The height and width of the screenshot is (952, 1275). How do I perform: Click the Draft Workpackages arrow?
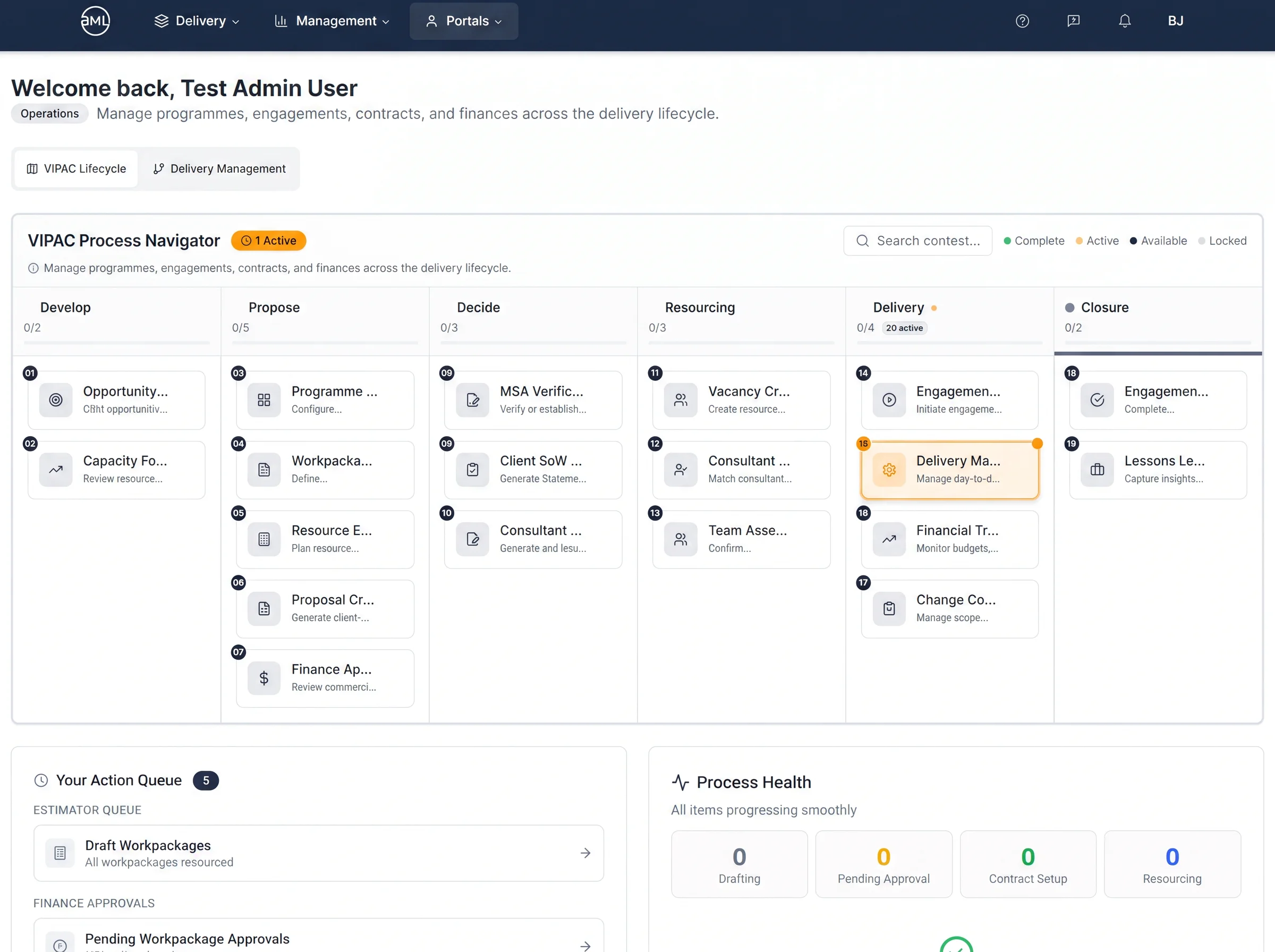click(585, 853)
